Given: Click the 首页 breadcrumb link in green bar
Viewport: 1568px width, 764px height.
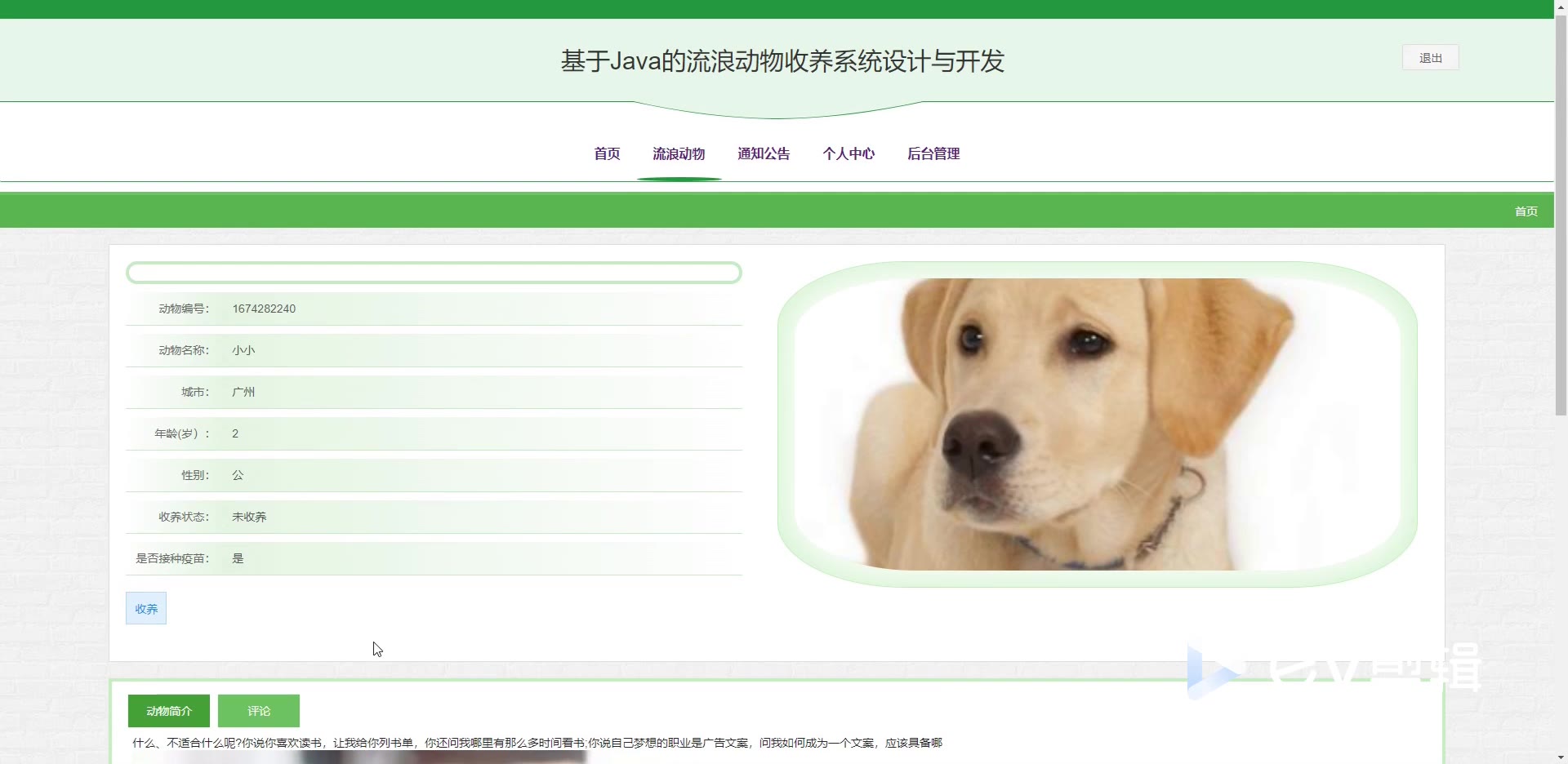Looking at the screenshot, I should pos(1526,211).
